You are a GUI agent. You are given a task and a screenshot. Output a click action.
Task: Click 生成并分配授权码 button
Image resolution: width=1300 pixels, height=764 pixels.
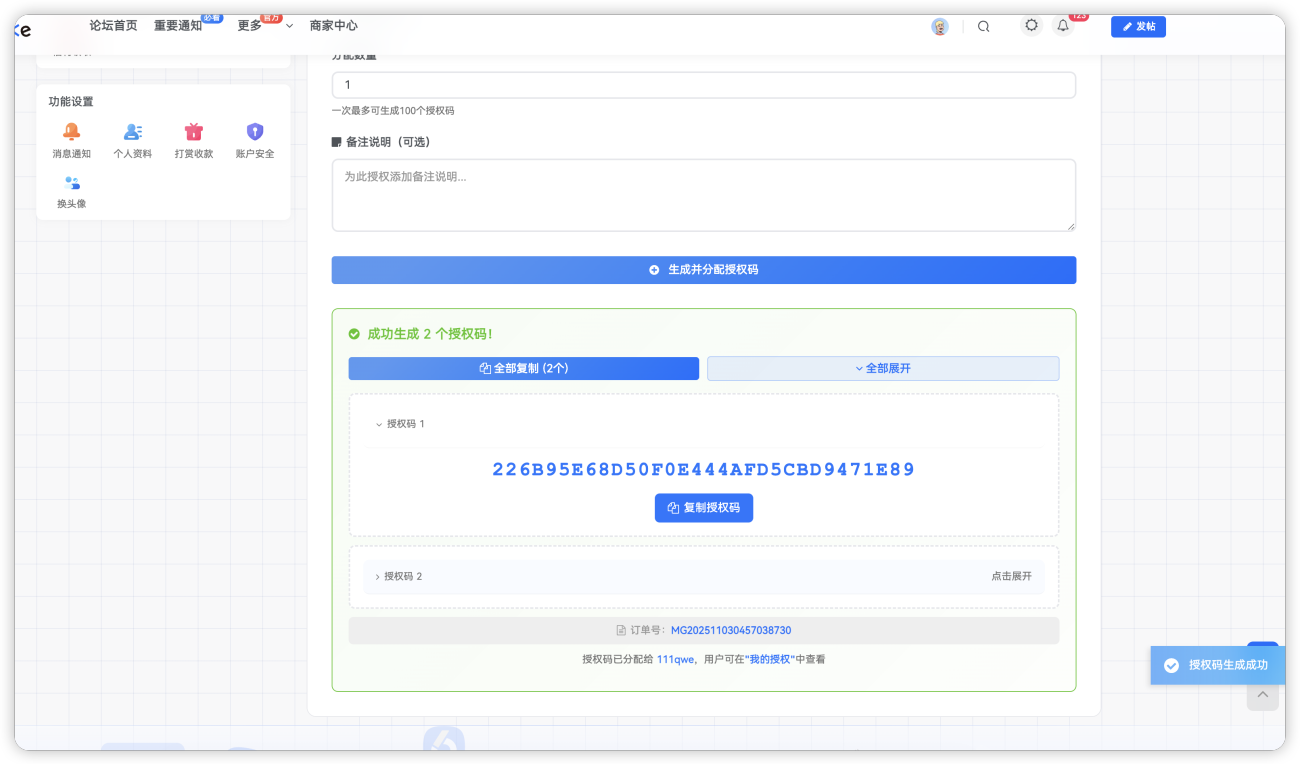point(703,270)
